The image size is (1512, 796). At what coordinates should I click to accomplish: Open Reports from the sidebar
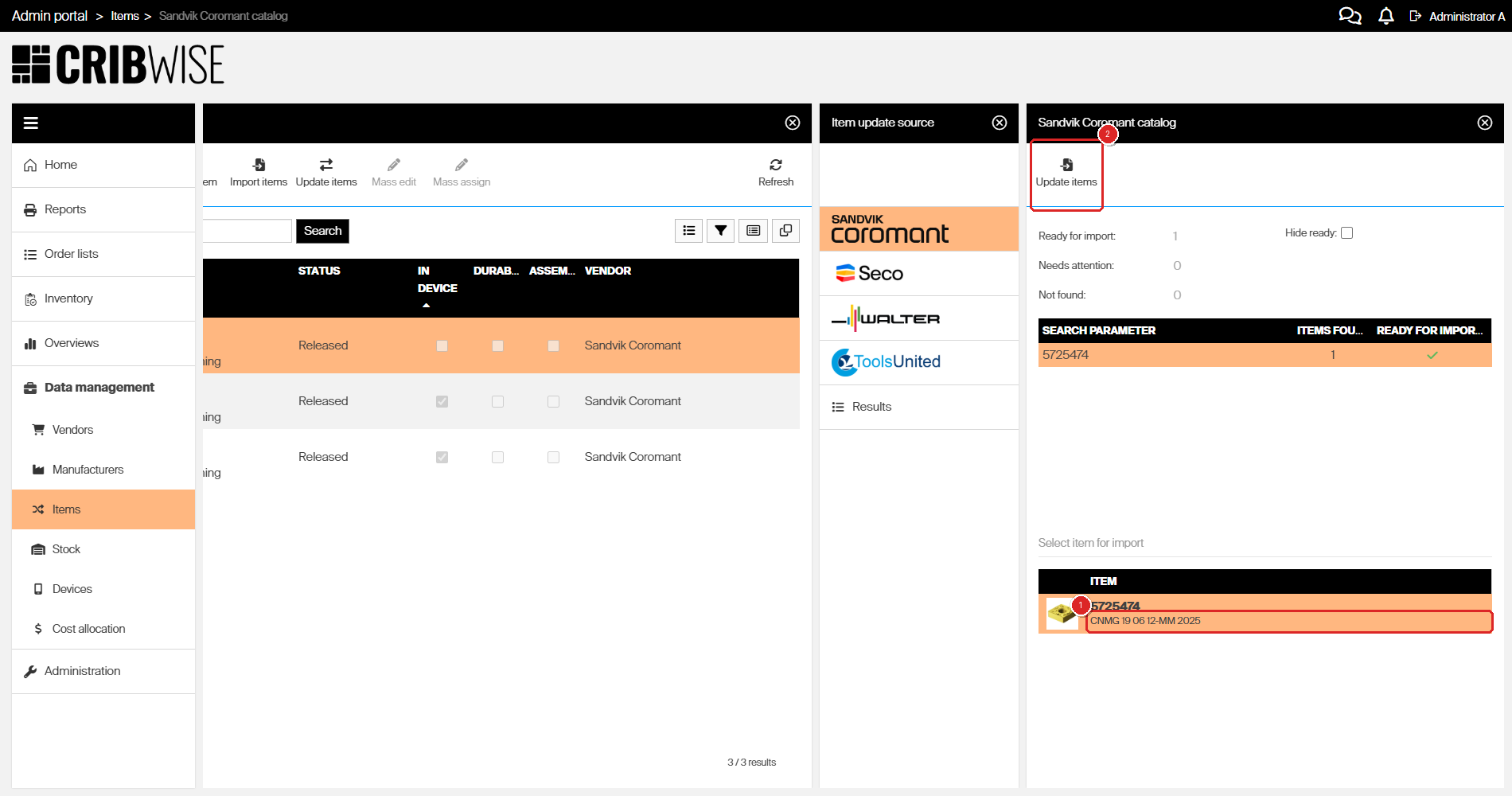pos(103,209)
